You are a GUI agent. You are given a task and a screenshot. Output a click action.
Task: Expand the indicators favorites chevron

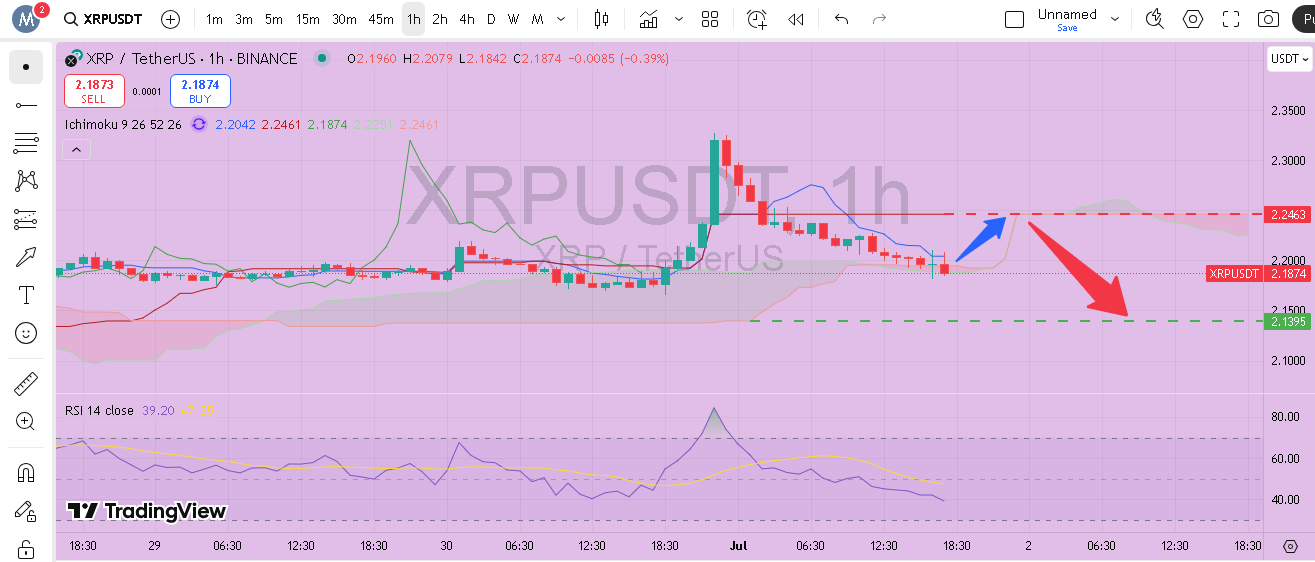(x=680, y=19)
